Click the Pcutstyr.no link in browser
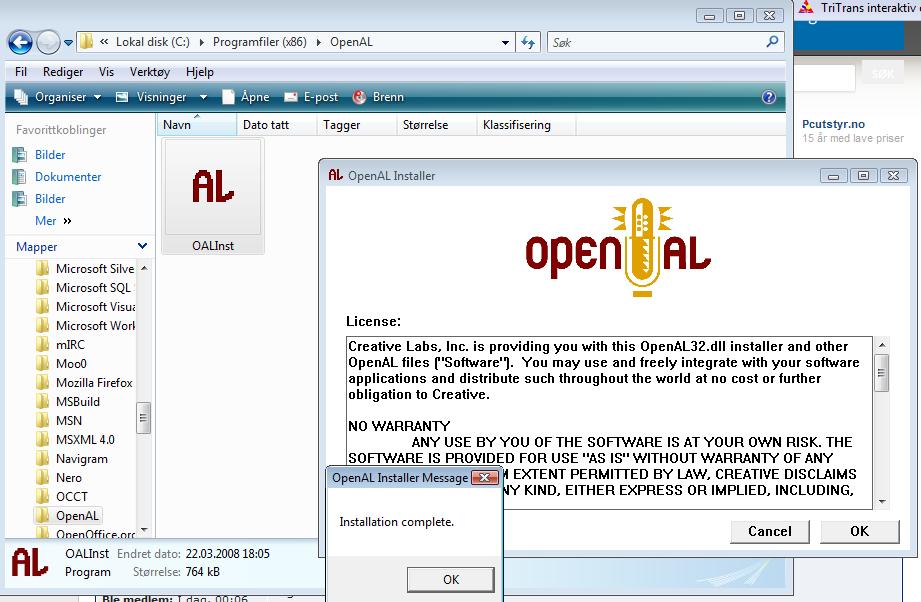The image size is (921, 602). (833, 124)
